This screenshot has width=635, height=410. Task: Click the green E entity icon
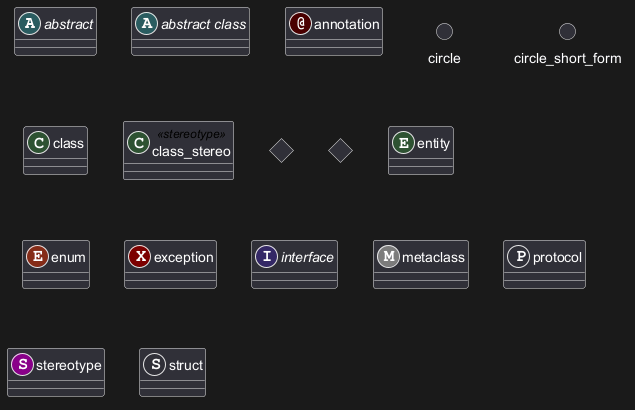[404, 143]
